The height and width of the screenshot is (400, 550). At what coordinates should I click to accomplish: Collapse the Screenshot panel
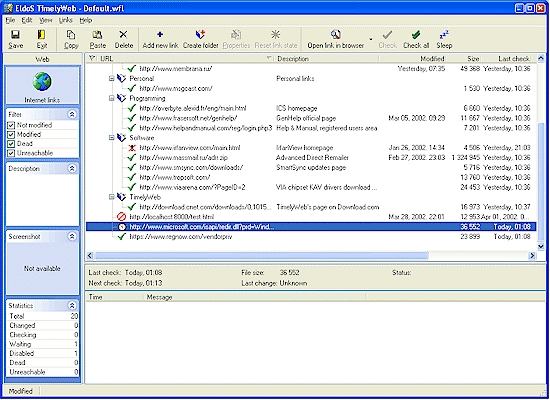point(72,236)
